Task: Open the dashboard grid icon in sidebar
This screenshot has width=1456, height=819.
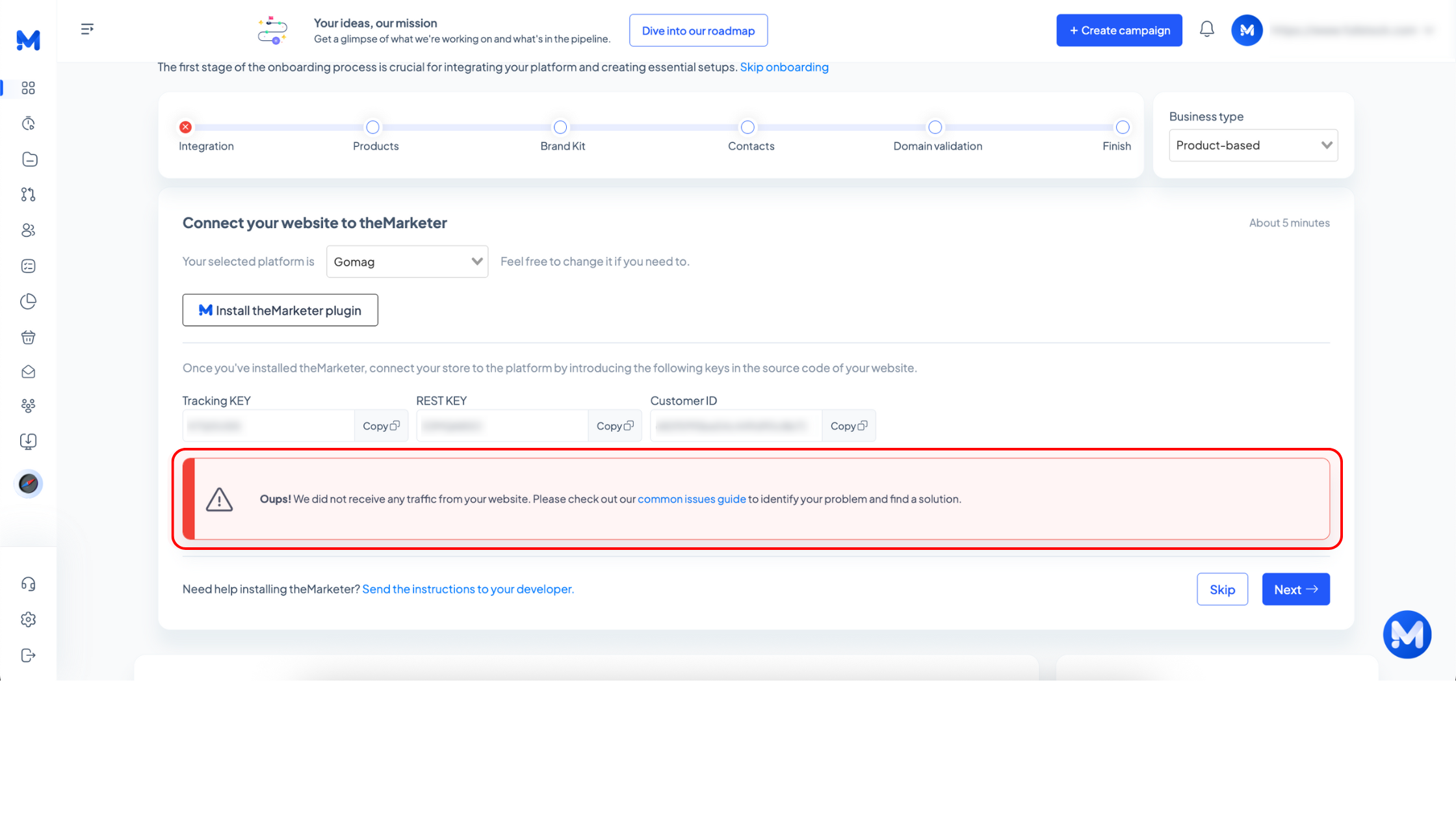Action: coord(28,88)
